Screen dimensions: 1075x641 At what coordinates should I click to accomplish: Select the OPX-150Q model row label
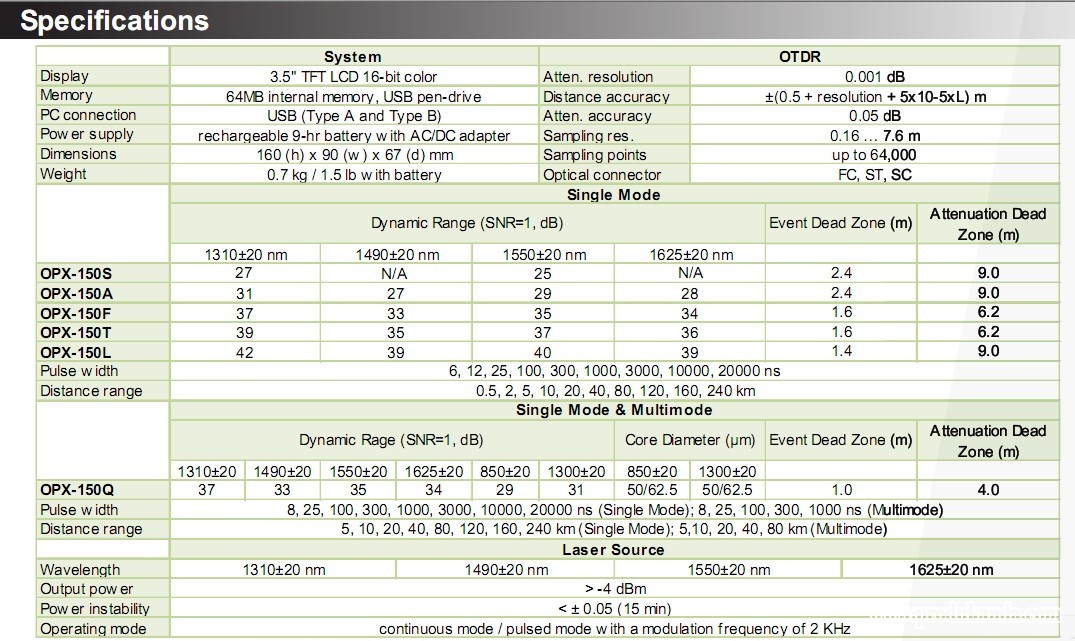[x=77, y=490]
